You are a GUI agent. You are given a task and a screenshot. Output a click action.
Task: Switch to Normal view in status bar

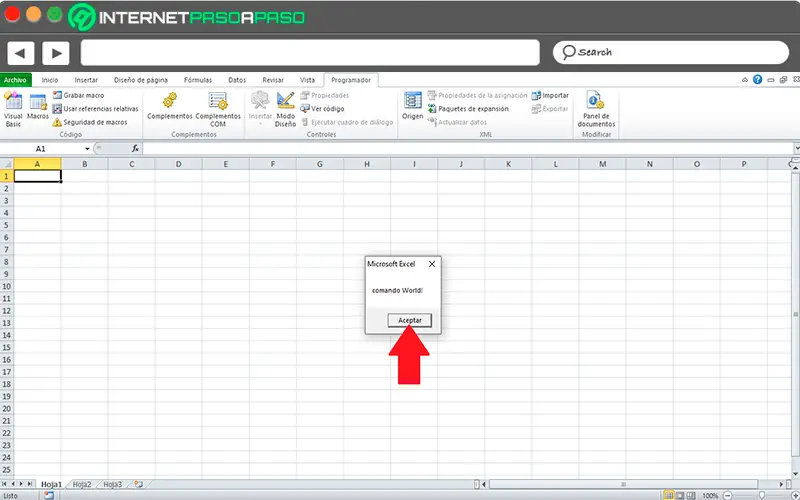tap(668, 495)
